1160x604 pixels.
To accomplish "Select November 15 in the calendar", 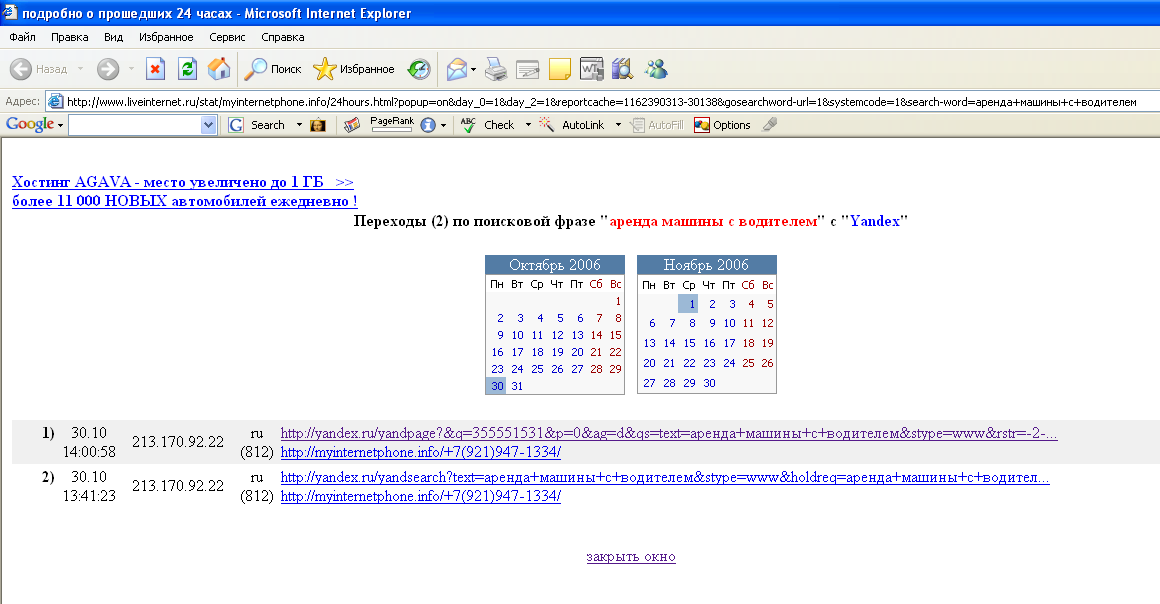I will click(689, 343).
